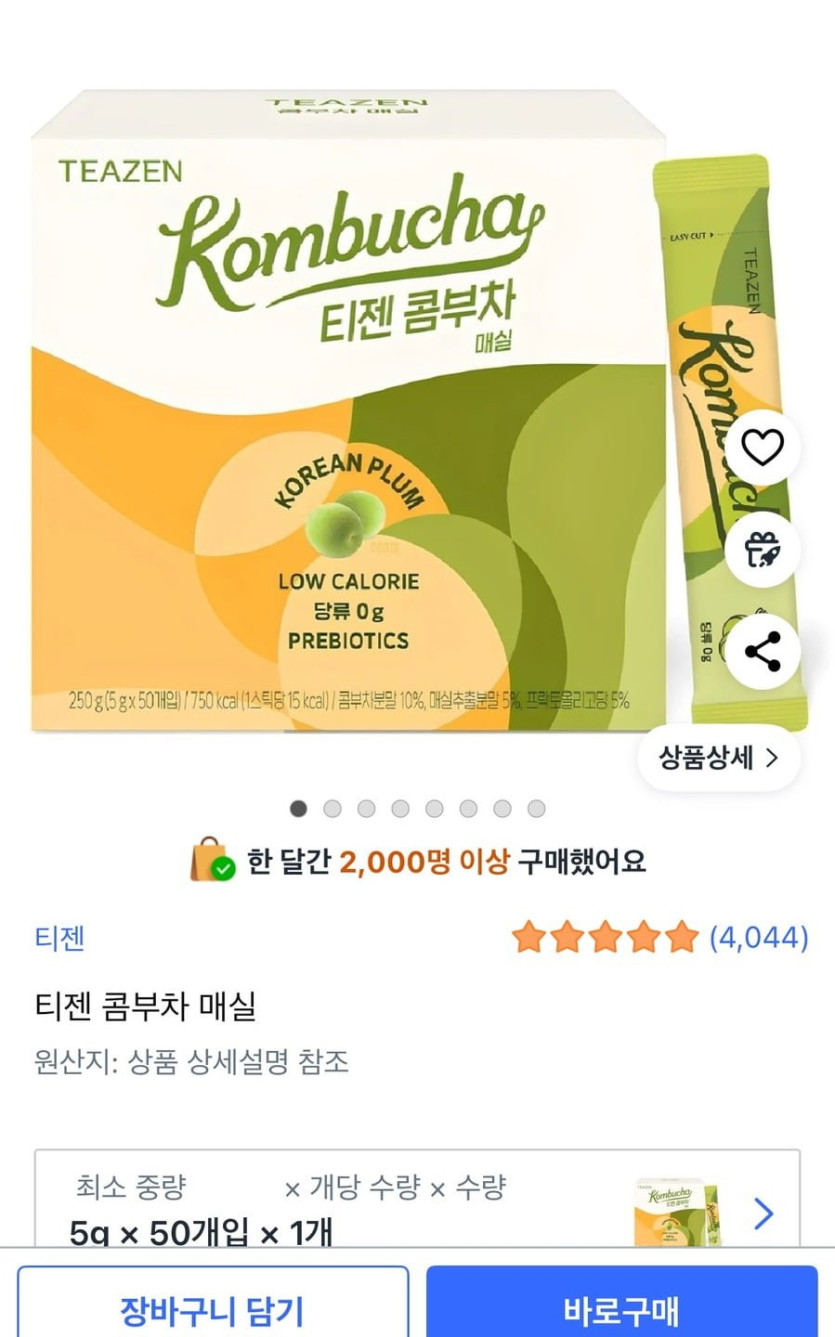Image resolution: width=835 pixels, height=1337 pixels.
Task: Open the 상품상세 product details button
Action: coord(719,758)
